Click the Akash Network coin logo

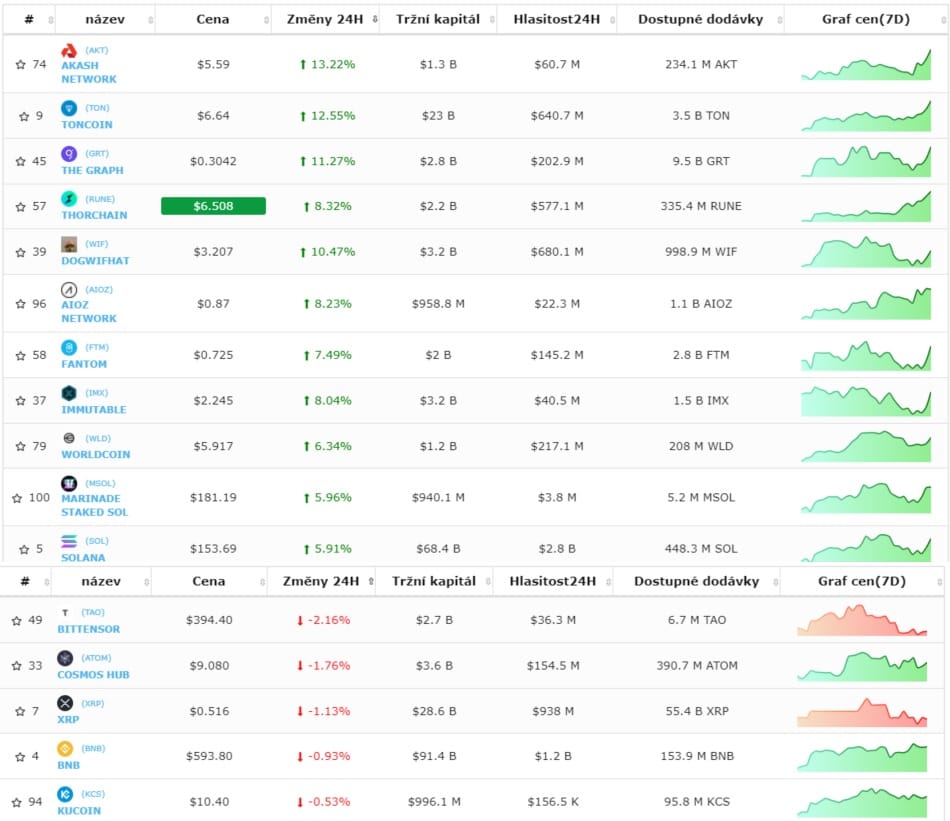pos(69,51)
